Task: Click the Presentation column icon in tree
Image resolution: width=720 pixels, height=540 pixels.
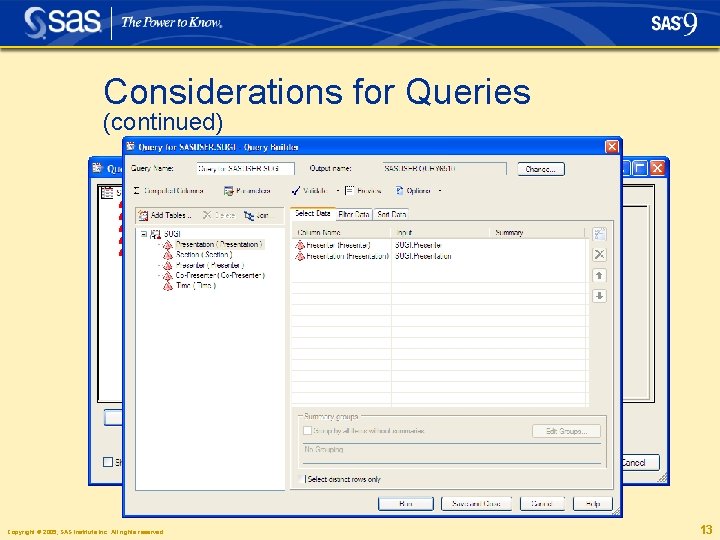Action: pyautogui.click(x=168, y=245)
